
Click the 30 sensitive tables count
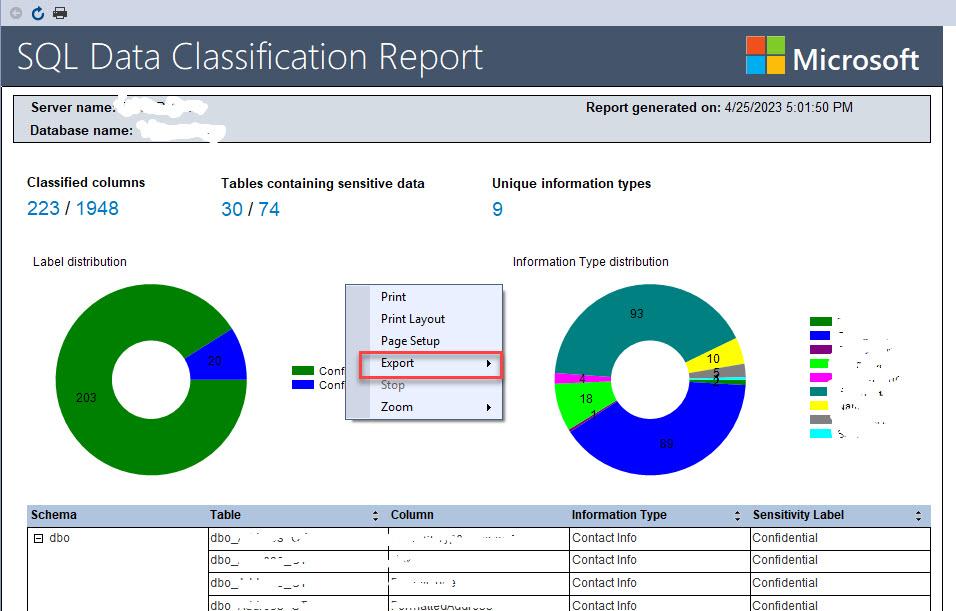(231, 209)
